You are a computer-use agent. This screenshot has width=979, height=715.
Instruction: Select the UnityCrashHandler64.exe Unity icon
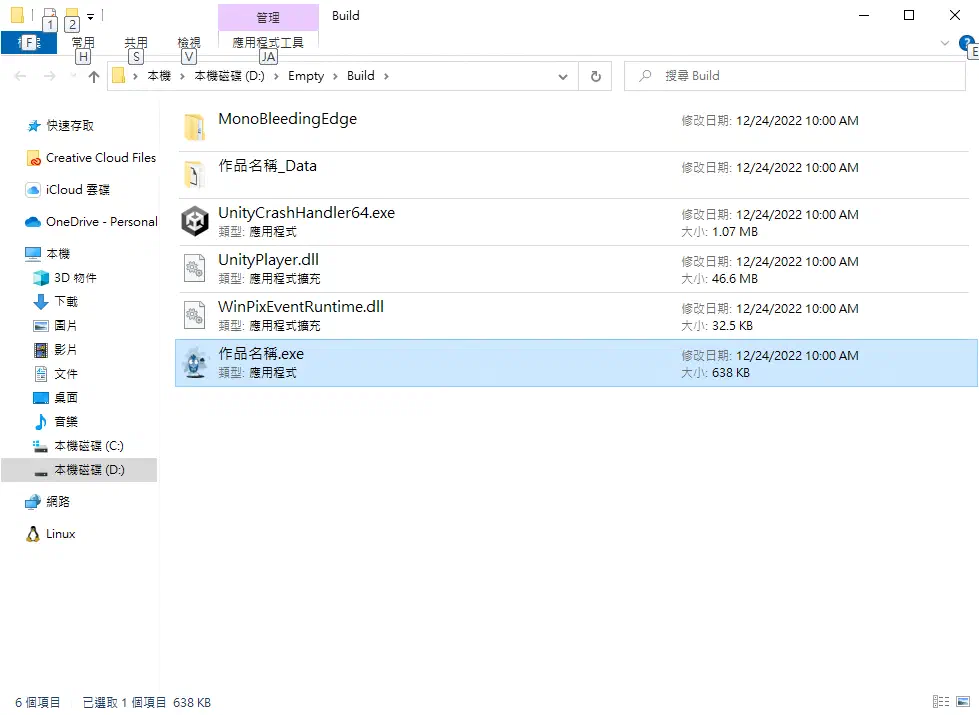pos(194,221)
